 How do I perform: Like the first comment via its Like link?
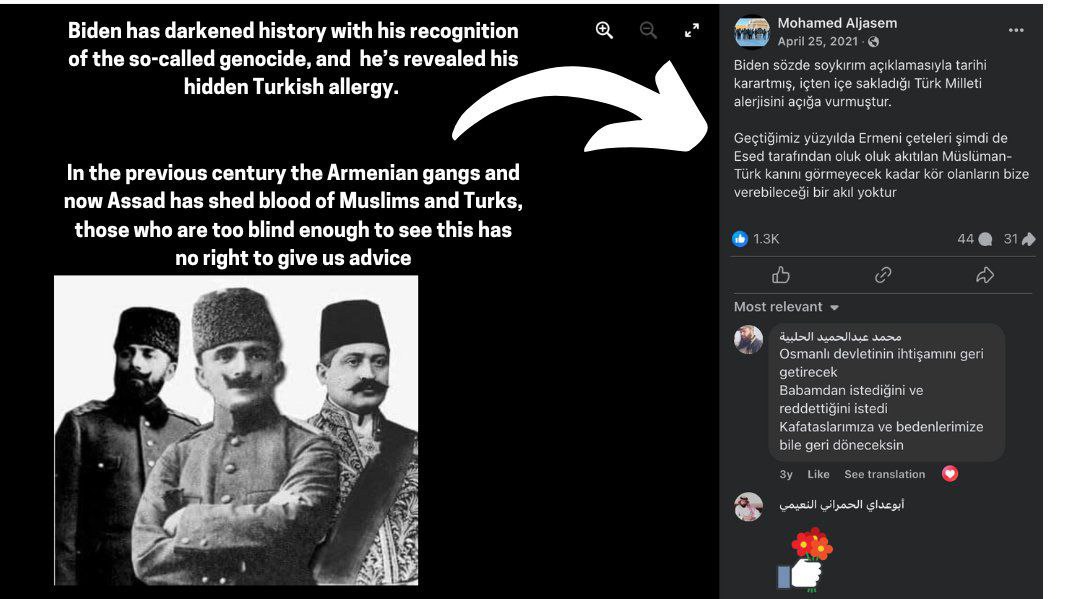[x=818, y=474]
